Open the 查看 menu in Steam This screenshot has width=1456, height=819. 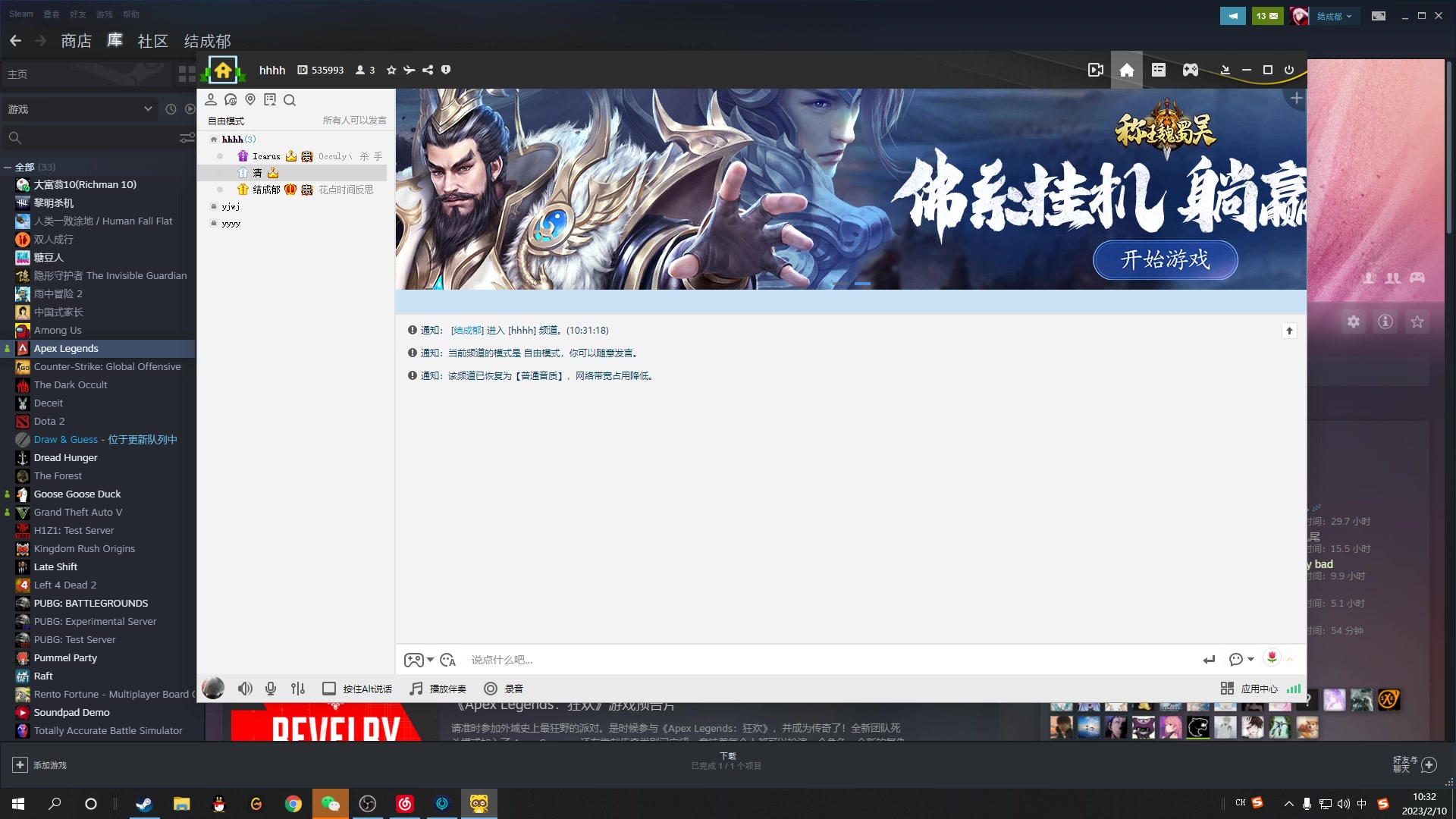[52, 14]
